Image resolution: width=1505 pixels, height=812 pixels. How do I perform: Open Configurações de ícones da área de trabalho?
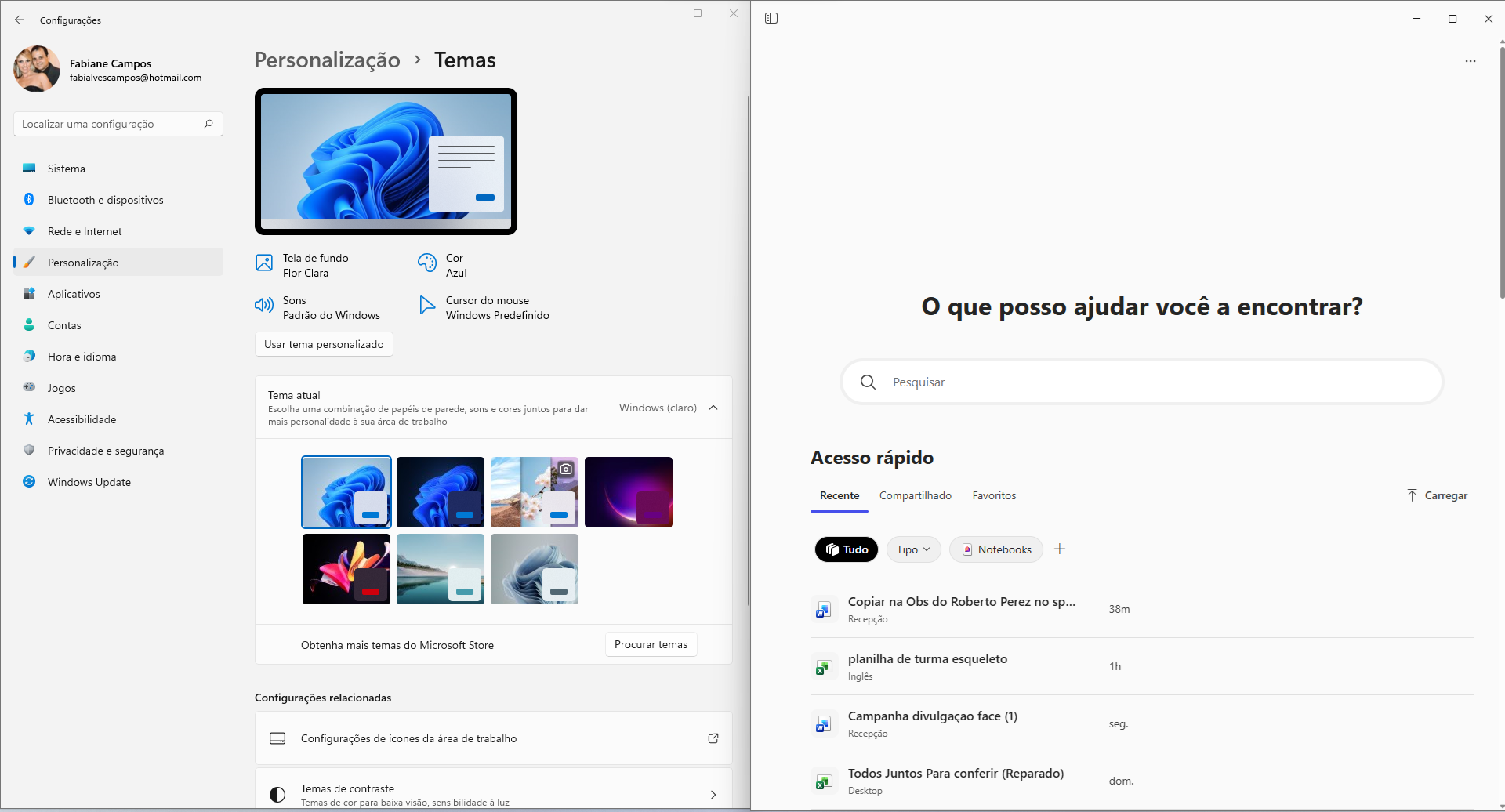click(x=494, y=738)
